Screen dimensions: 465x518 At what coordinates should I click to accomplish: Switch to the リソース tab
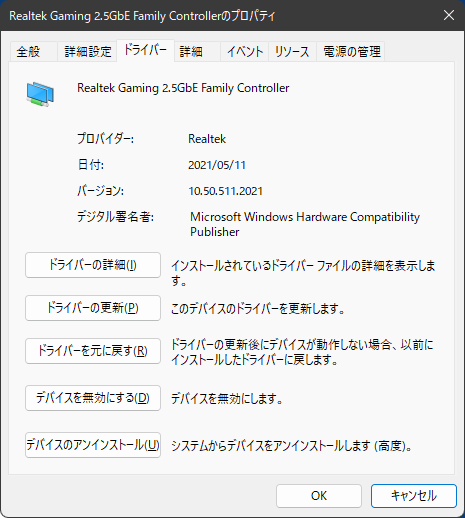point(292,52)
